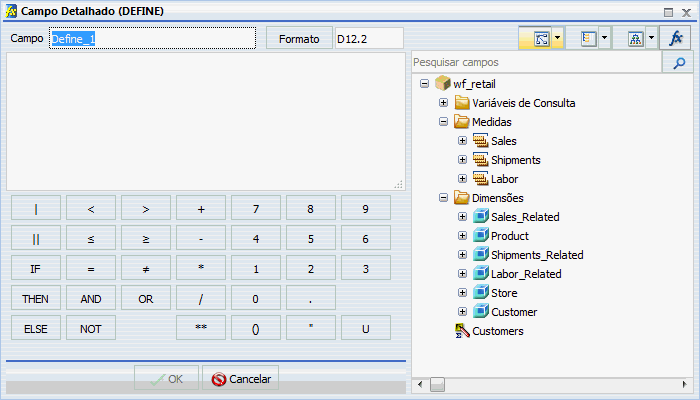Collapse the Medidas folder node
Screen dimensions: 700x400
[x=443, y=121]
